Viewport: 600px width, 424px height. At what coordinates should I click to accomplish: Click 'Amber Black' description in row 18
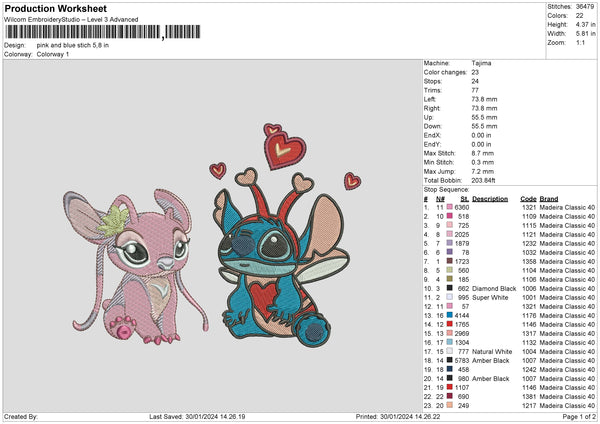point(491,360)
